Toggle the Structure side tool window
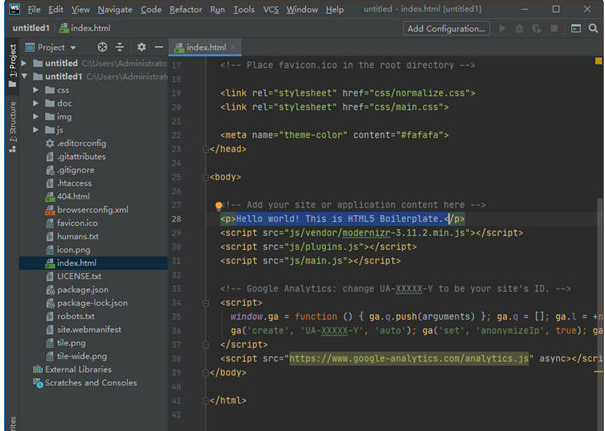Viewport: 605px width, 431px height. [13, 127]
